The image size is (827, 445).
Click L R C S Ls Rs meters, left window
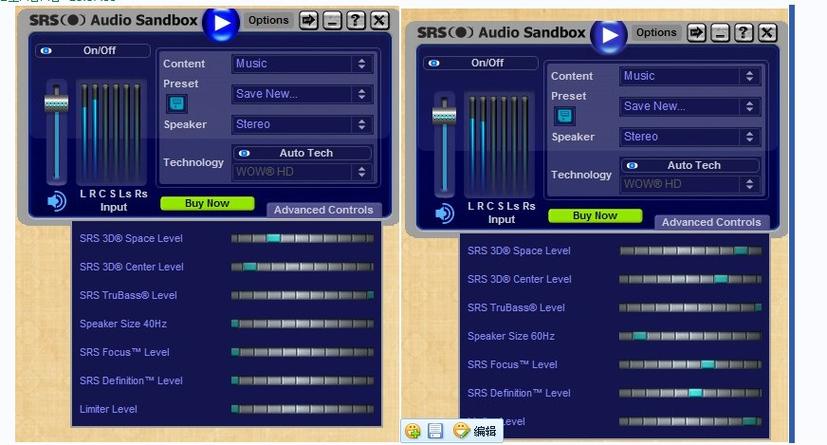tap(112, 133)
